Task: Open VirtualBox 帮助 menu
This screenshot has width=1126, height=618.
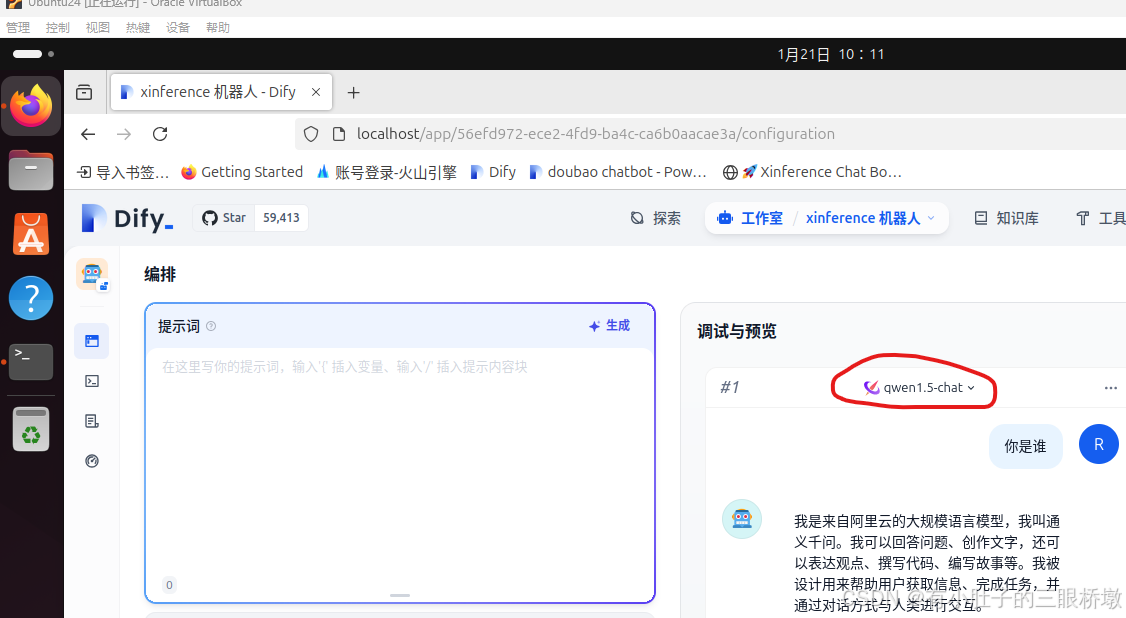Action: tap(218, 27)
